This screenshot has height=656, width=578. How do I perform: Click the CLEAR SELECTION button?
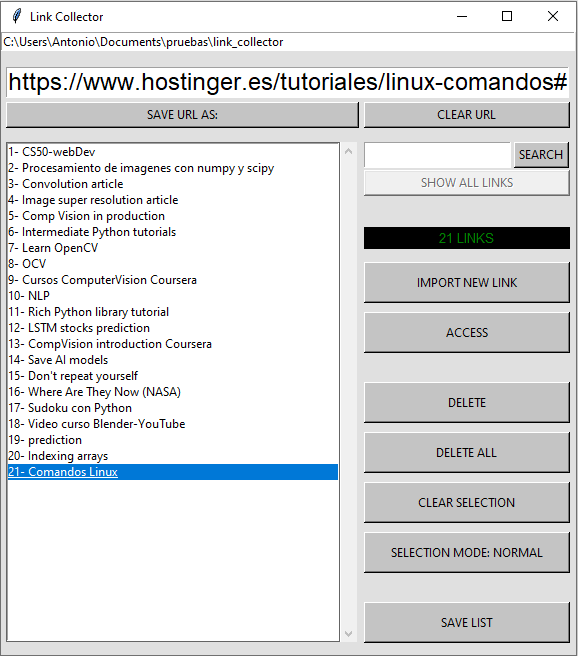467,502
